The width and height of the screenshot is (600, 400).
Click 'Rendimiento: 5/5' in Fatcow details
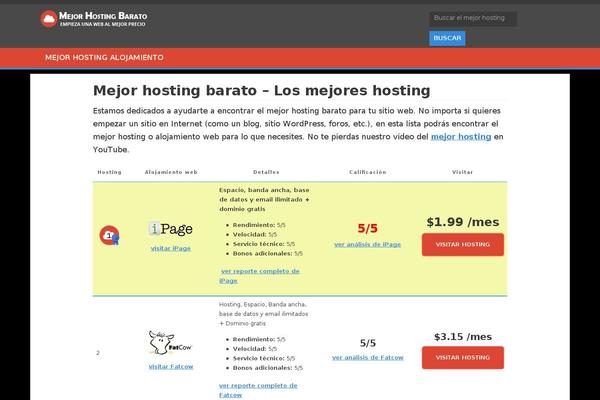pos(259,339)
